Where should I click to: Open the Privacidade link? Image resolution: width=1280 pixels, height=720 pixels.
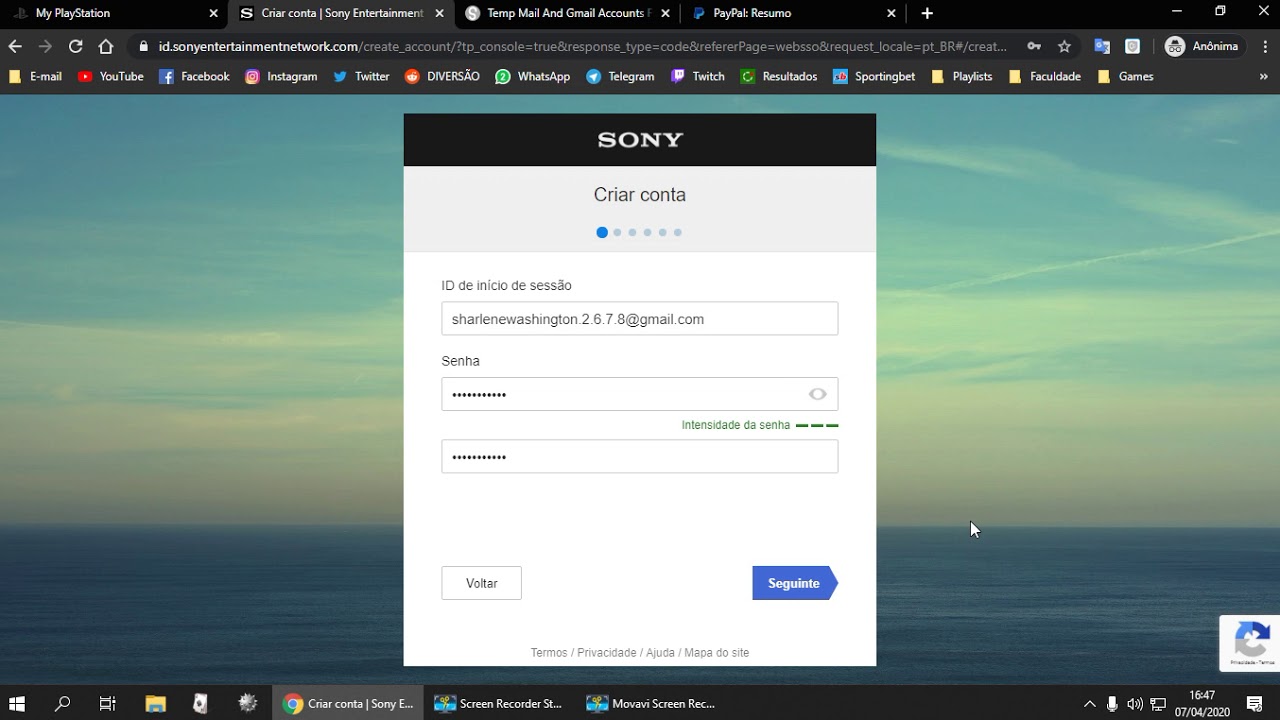click(607, 653)
